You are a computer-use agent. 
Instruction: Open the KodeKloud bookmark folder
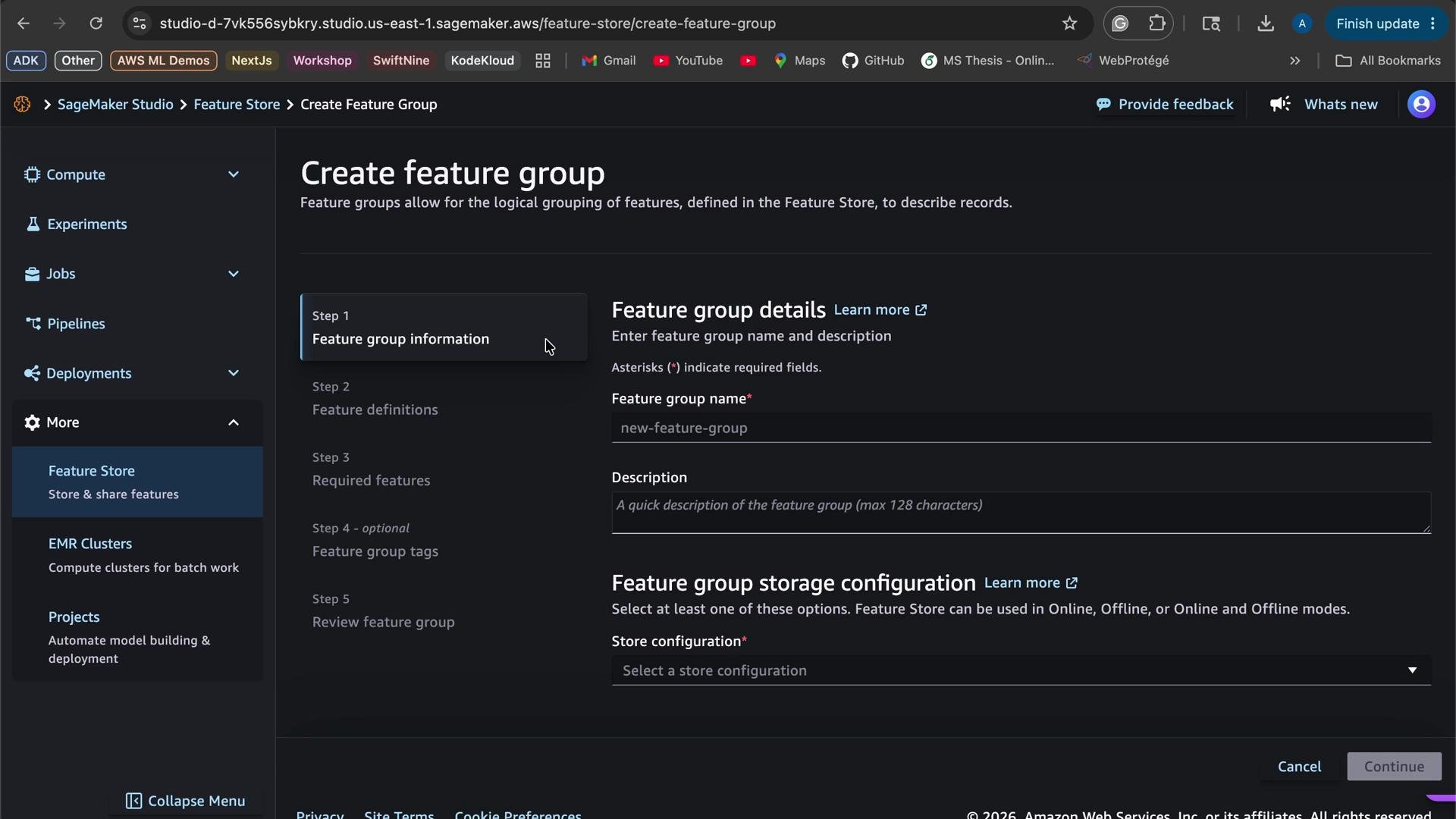pyautogui.click(x=482, y=61)
